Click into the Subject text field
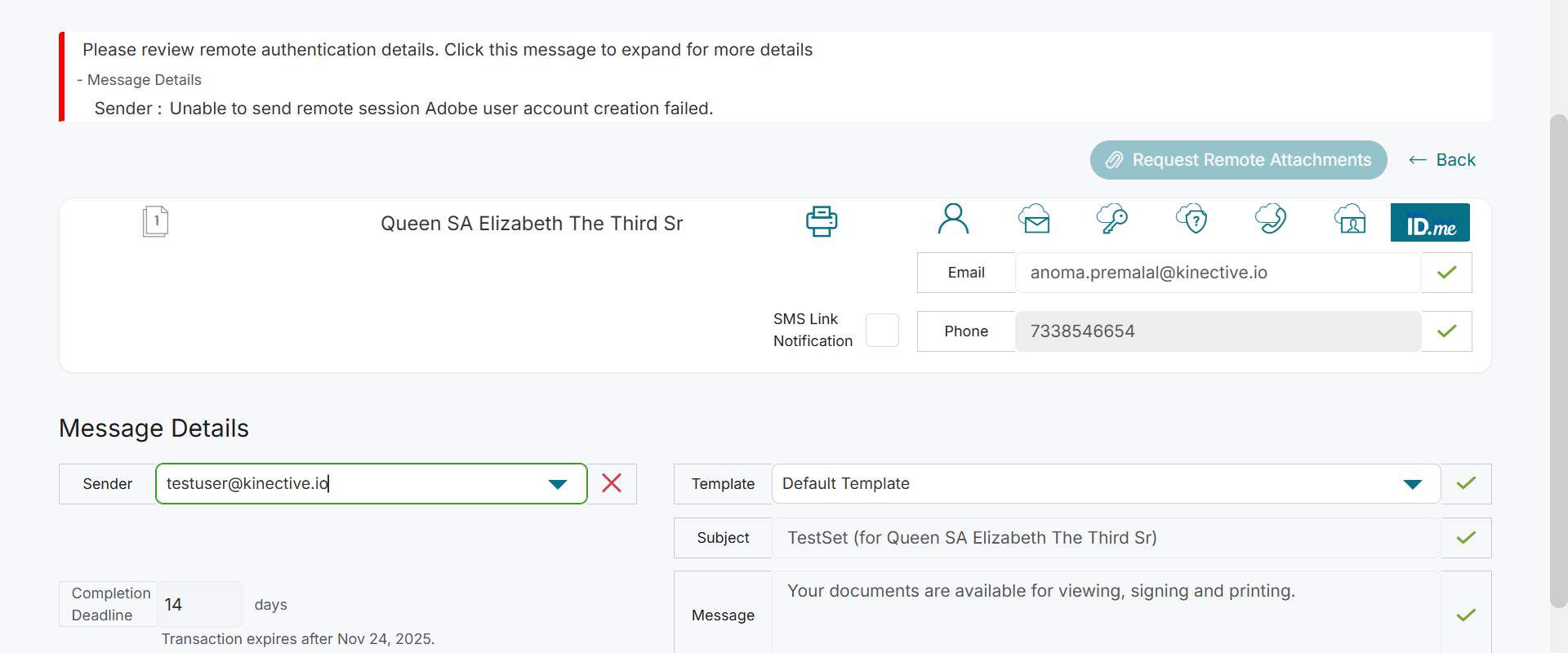Screen dimensions: 1568x653 click(1106, 538)
